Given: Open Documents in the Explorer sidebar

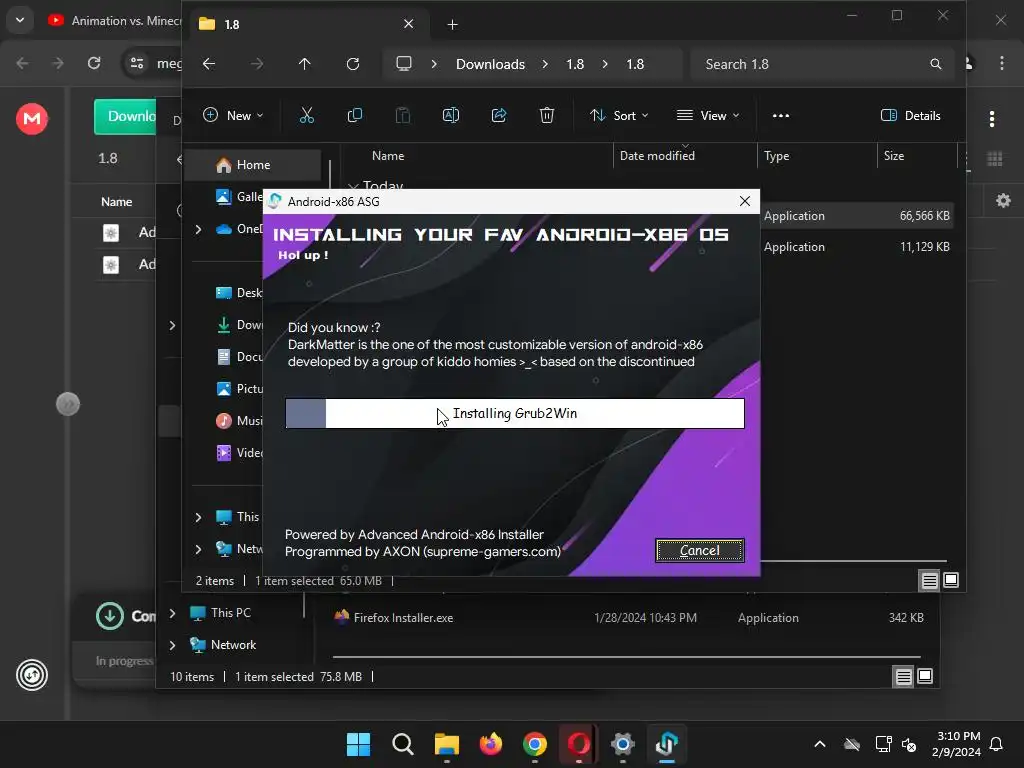Looking at the screenshot, I should click(238, 357).
